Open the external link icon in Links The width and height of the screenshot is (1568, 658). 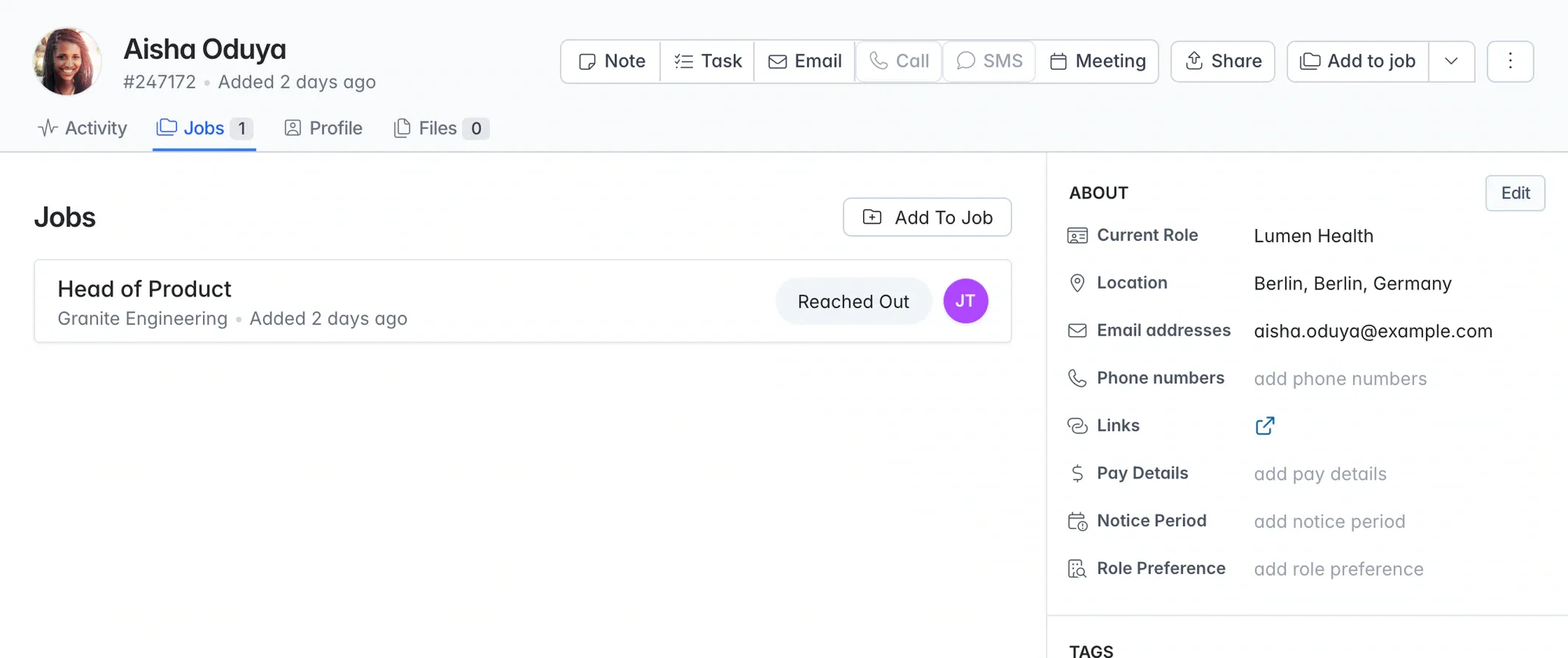pyautogui.click(x=1265, y=426)
